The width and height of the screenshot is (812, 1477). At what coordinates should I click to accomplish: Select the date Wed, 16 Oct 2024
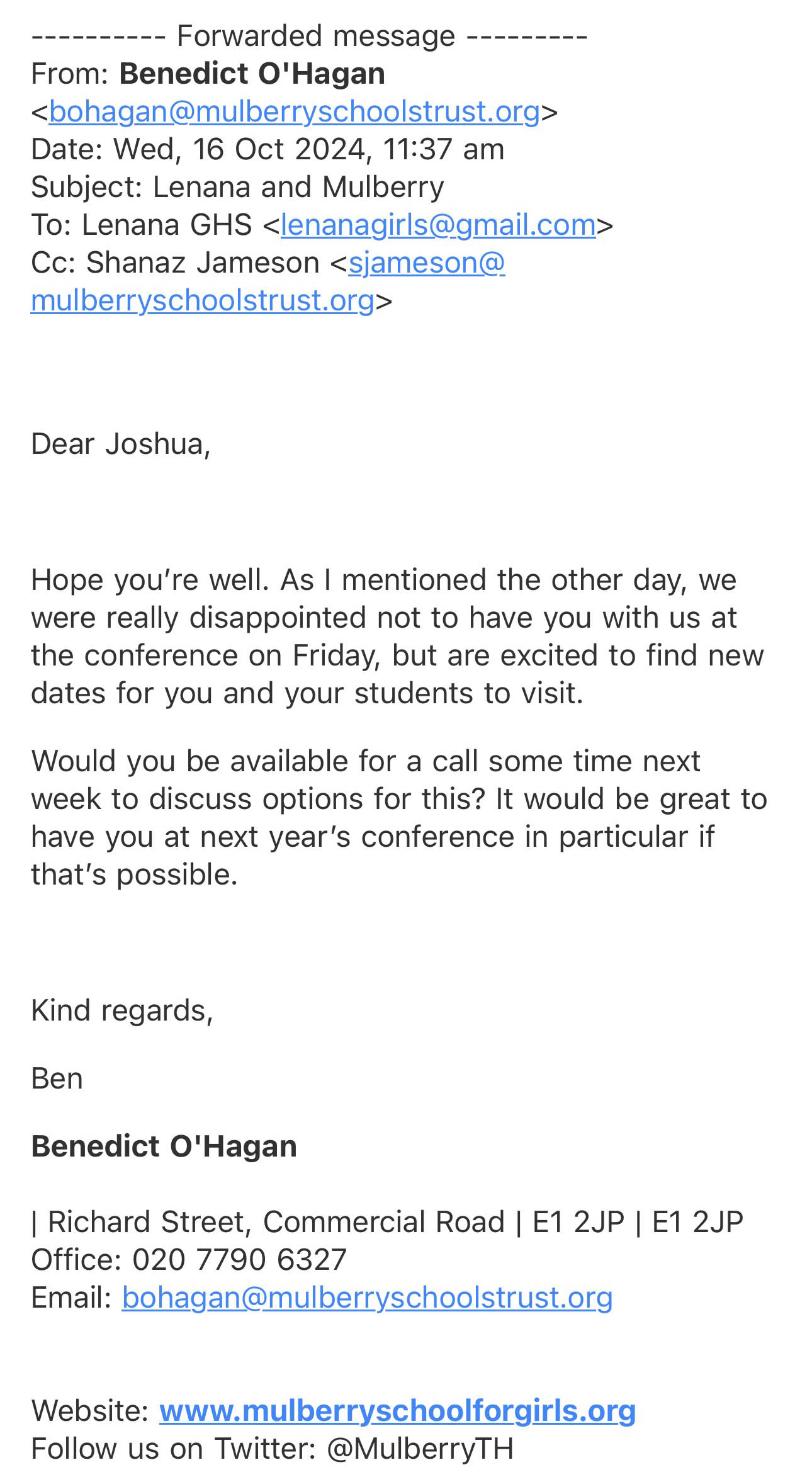click(239, 150)
